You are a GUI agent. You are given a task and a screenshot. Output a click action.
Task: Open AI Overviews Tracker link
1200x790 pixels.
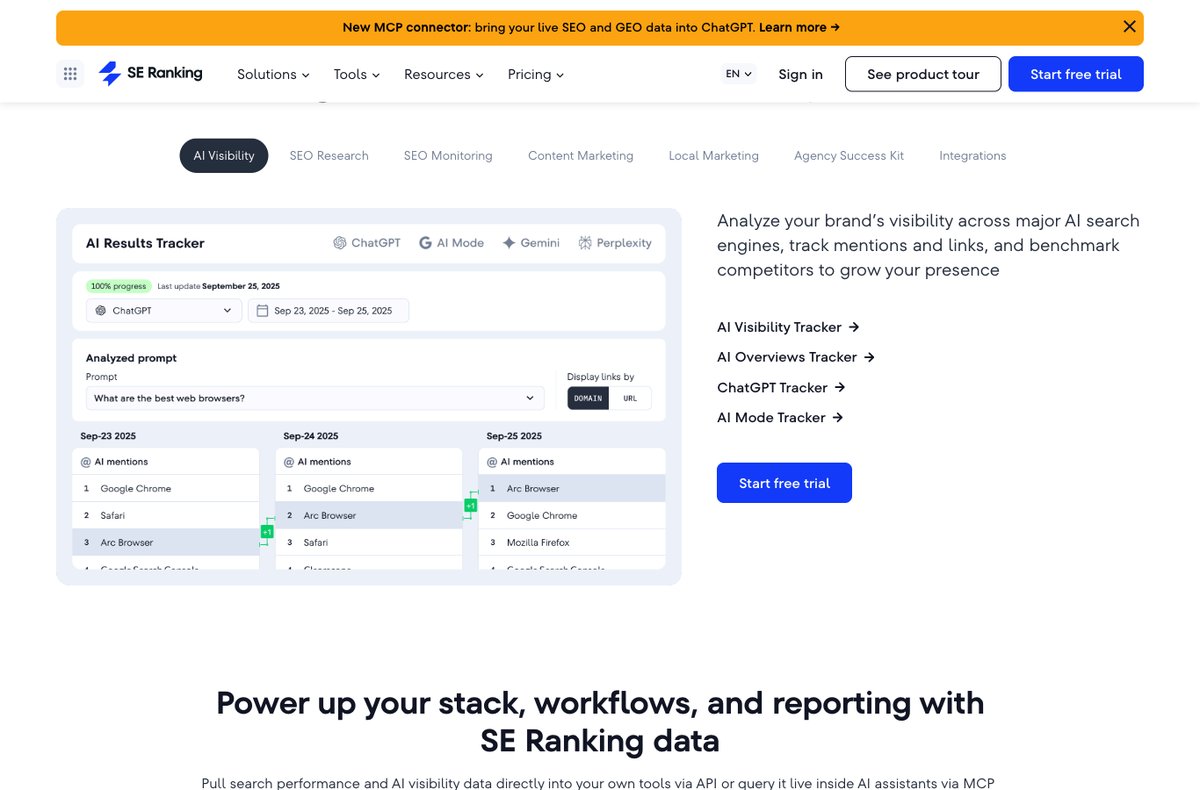(x=796, y=357)
